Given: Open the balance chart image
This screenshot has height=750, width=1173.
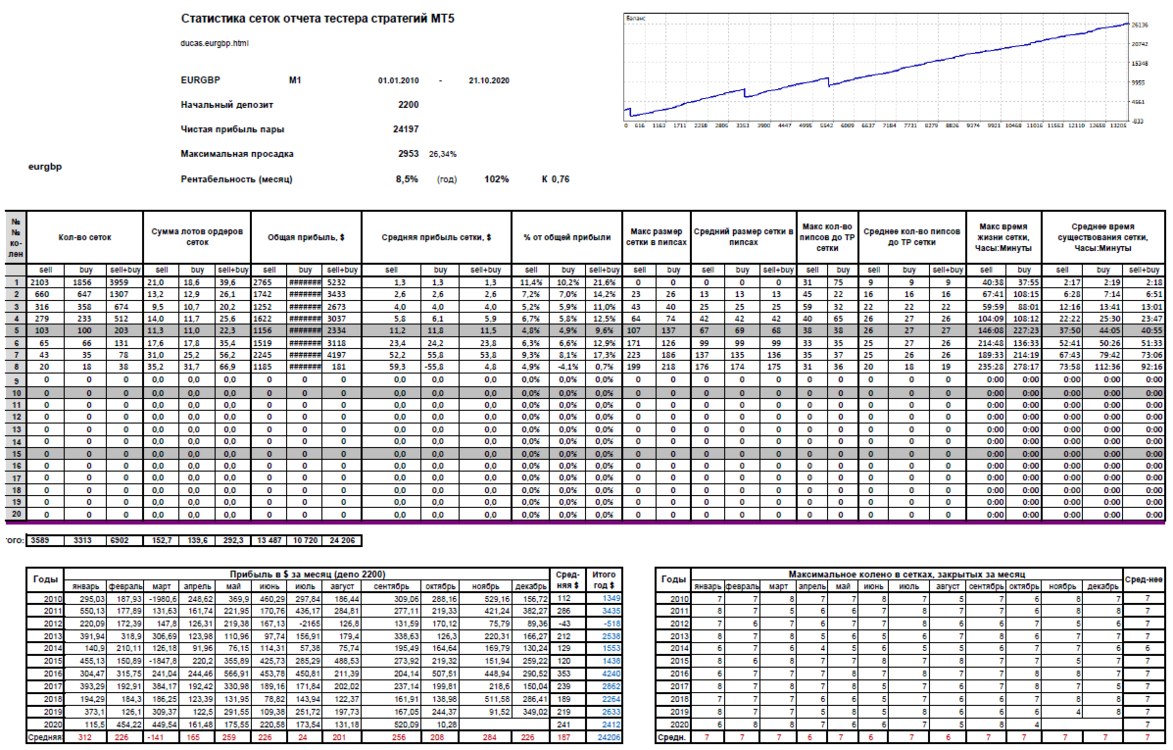Looking at the screenshot, I should click(x=885, y=71).
